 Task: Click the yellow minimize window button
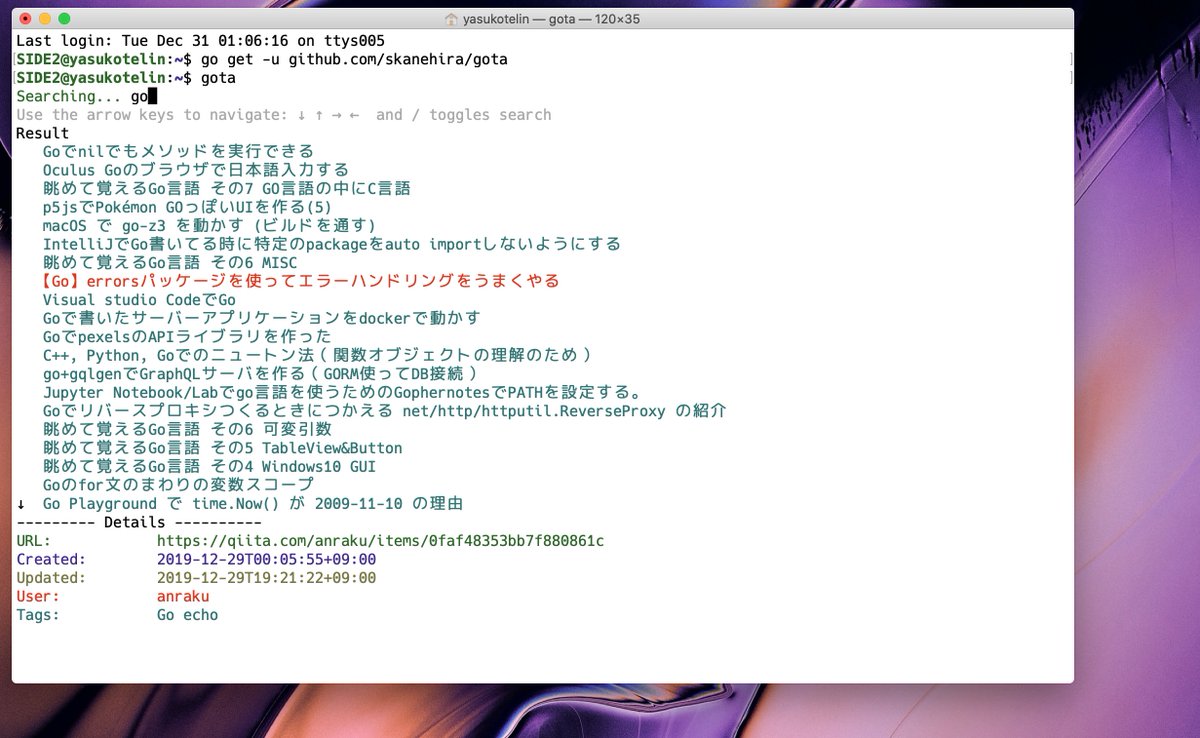point(45,19)
